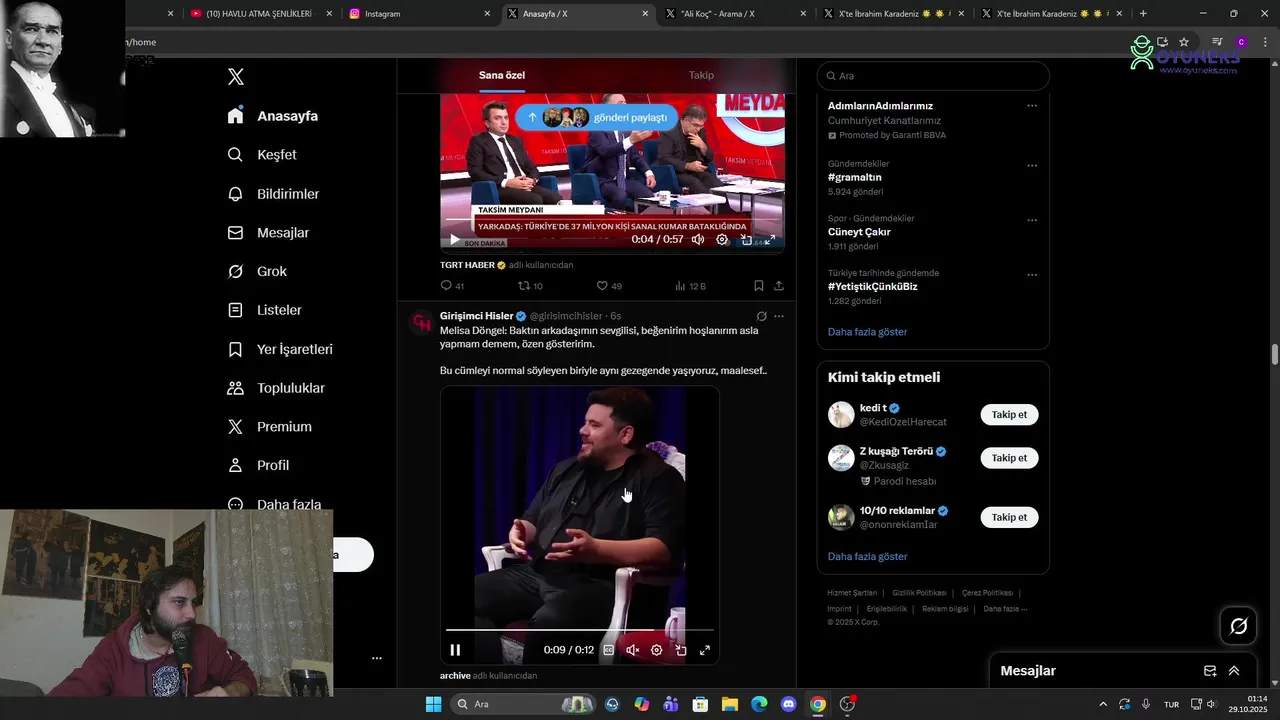This screenshot has width=1280, height=720.
Task: Open options for #YetiştikÇünküBiz trend
Action: coord(1032,275)
